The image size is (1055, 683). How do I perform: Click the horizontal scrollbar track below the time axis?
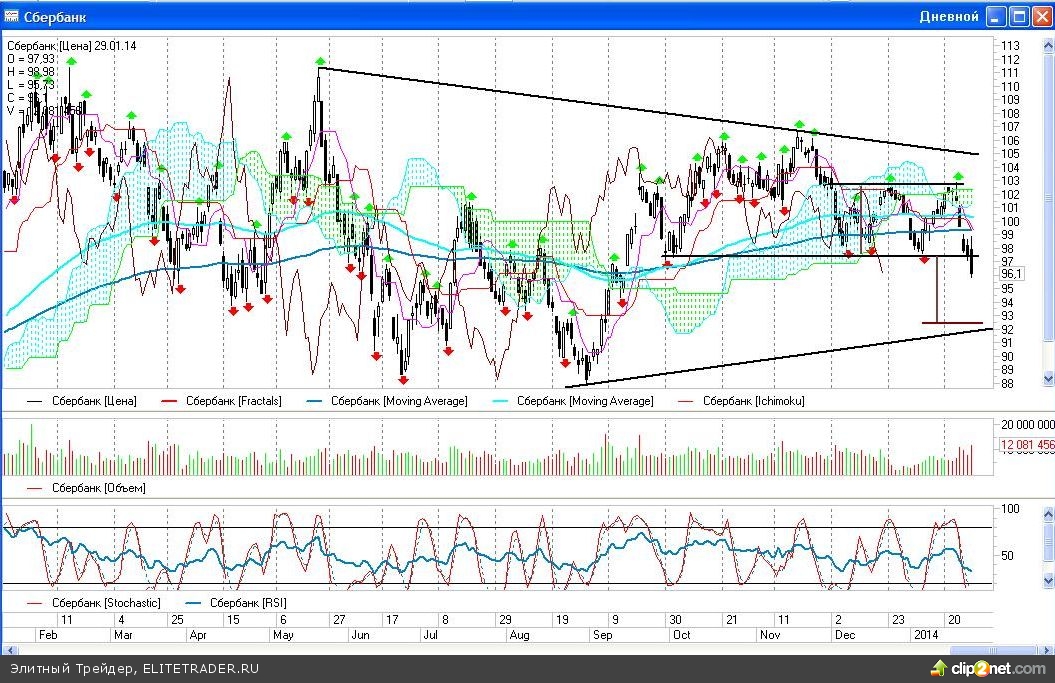[500, 648]
